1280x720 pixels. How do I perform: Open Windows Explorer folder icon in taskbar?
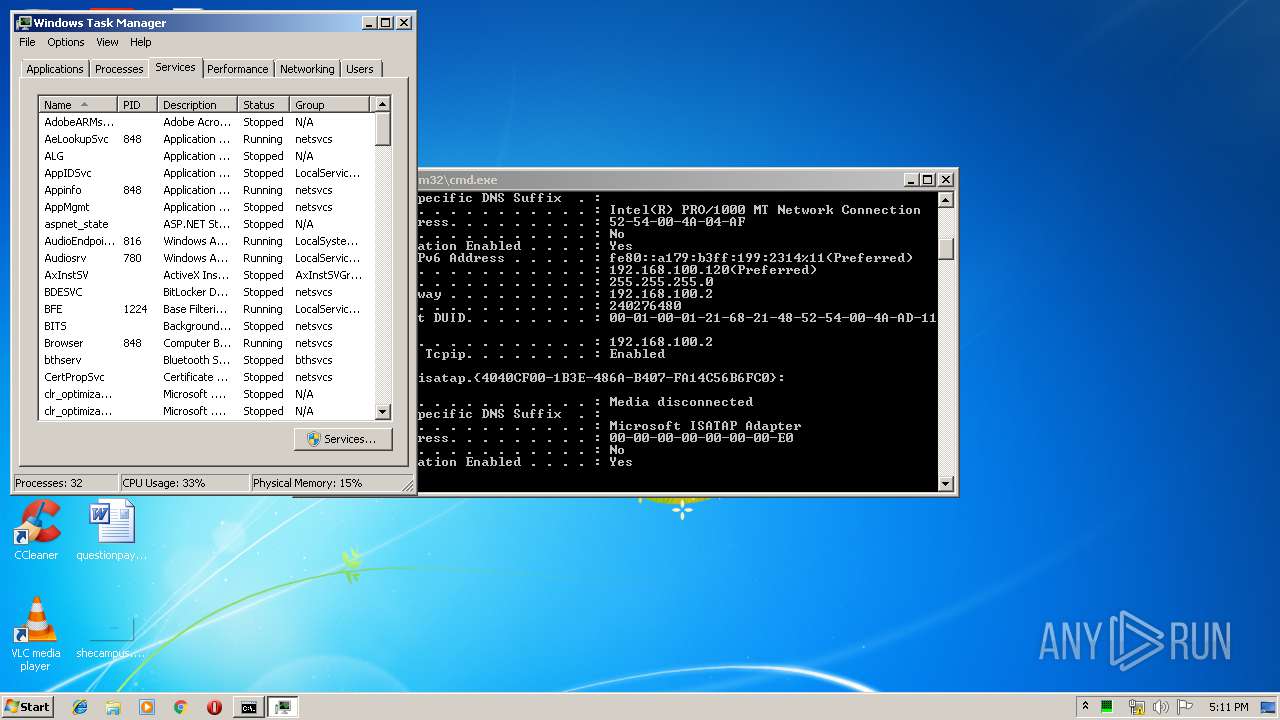tap(113, 707)
